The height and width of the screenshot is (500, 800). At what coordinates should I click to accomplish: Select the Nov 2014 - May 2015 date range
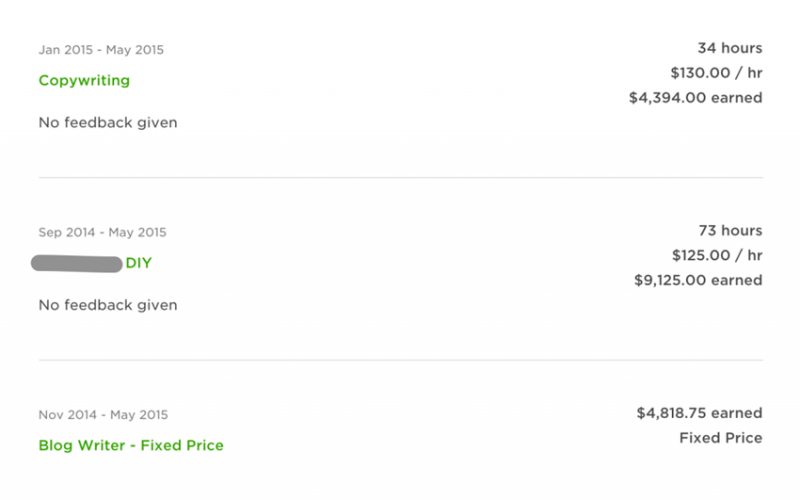pos(103,414)
